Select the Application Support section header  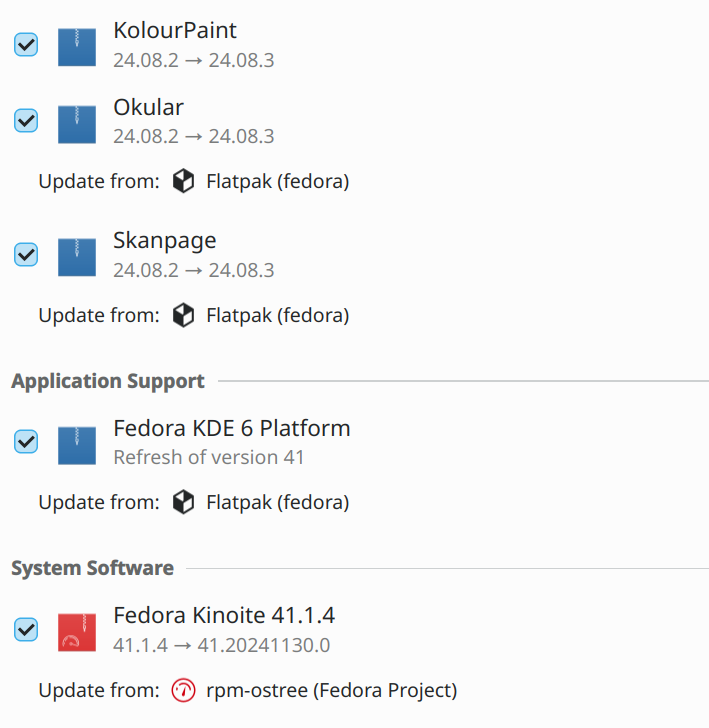108,381
